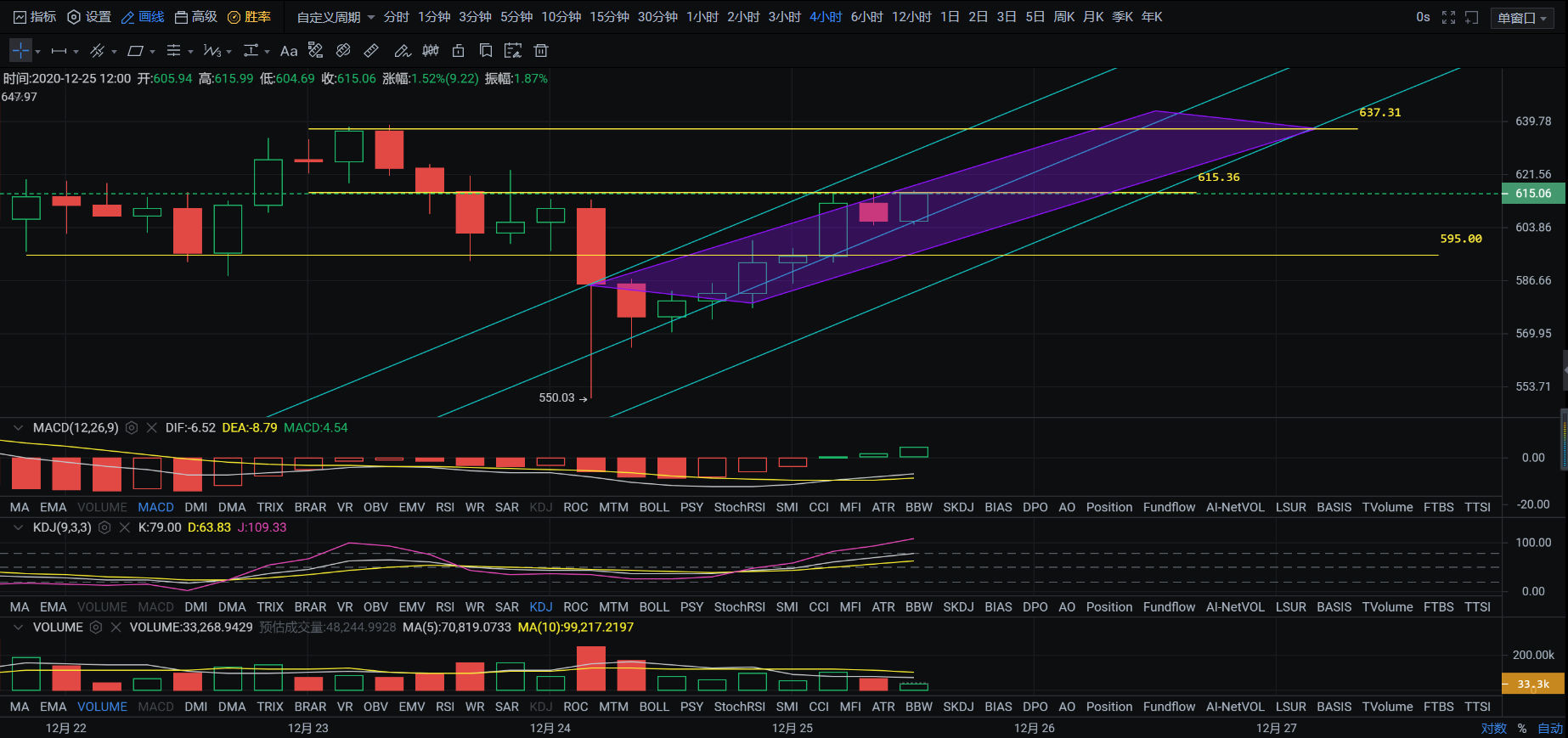Screen dimensions: 1568x738
Task: Switch timeframe to 15分钟
Action: coord(609,17)
